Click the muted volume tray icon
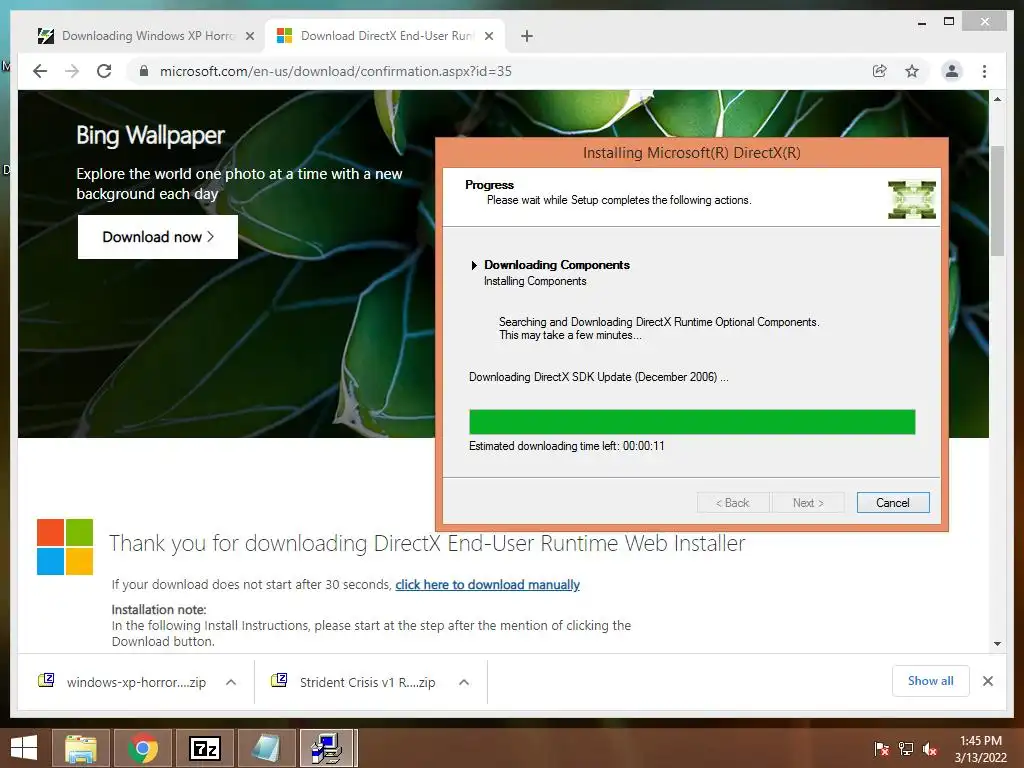Image resolution: width=1024 pixels, height=768 pixels. tap(930, 749)
